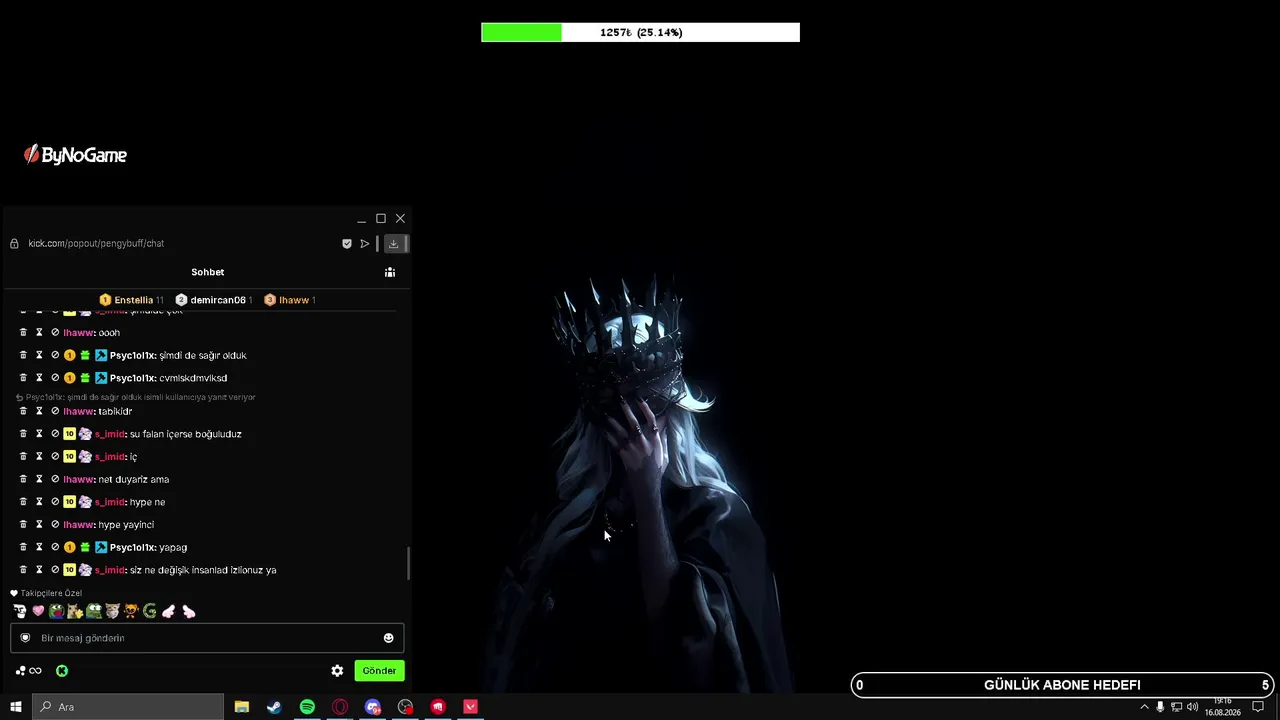Click s_imid username on "hype ne" message
This screenshot has height=720, width=1280.
[x=110, y=502]
